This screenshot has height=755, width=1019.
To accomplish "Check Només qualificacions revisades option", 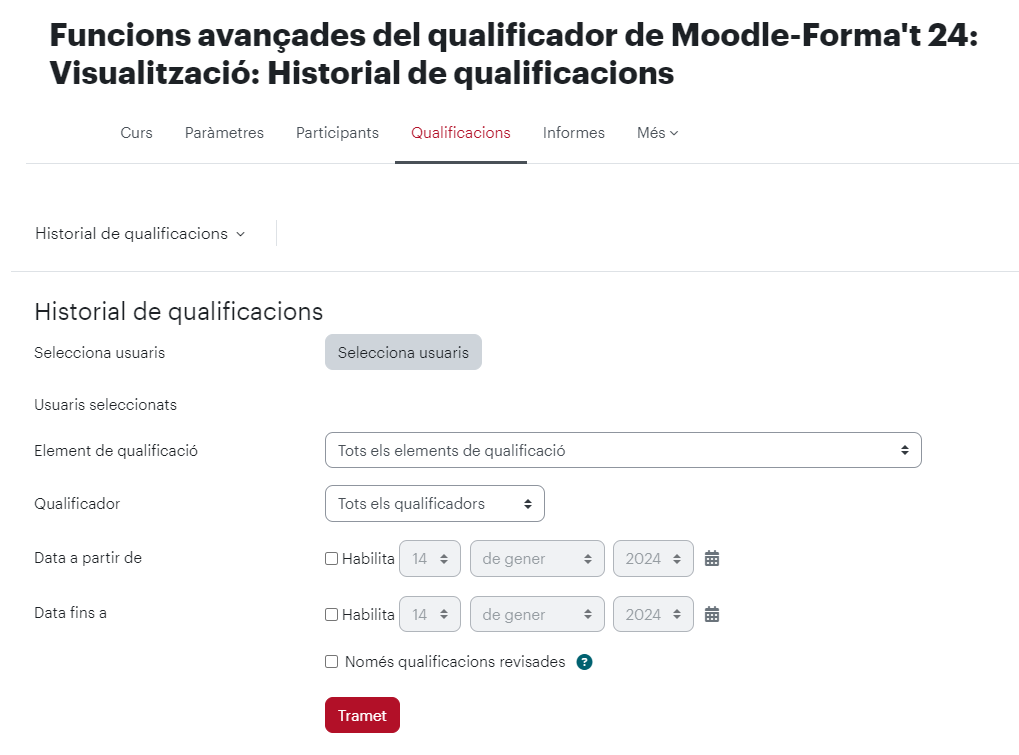I will pyautogui.click(x=331, y=661).
